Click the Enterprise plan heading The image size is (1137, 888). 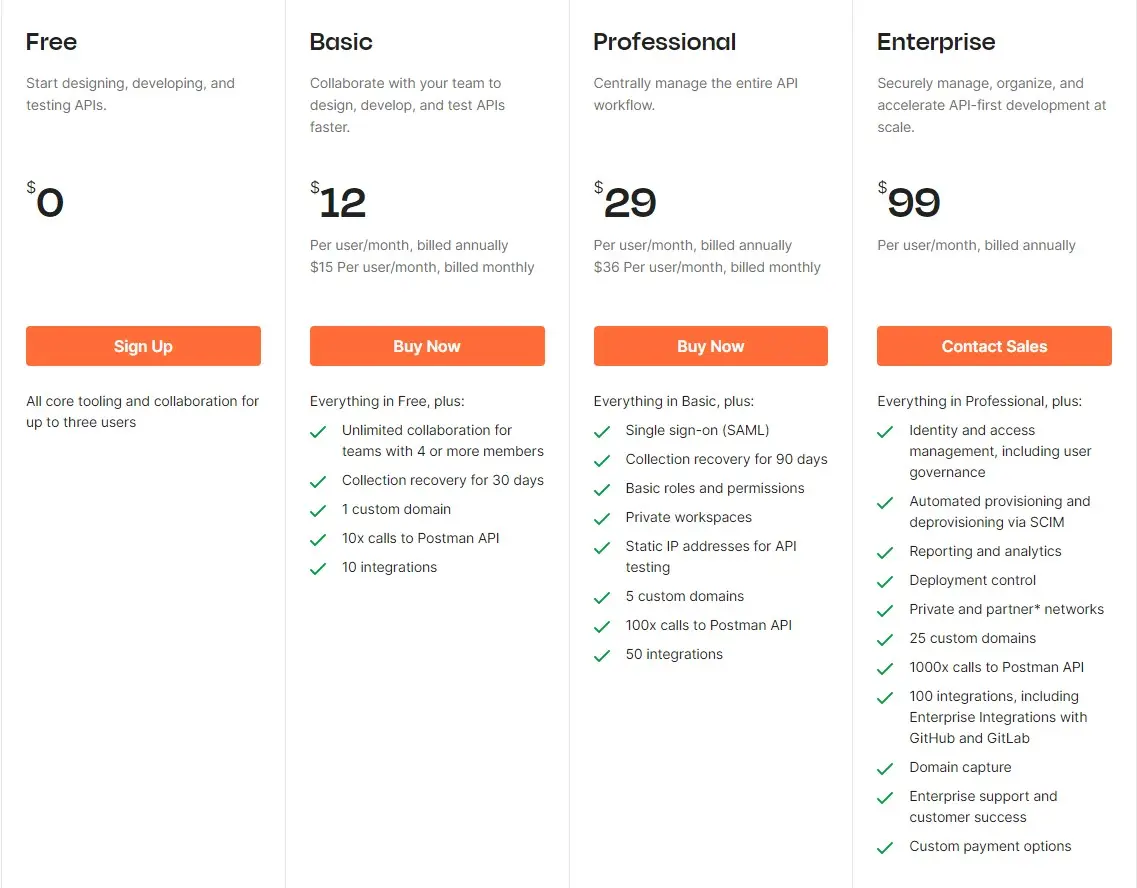coord(936,42)
